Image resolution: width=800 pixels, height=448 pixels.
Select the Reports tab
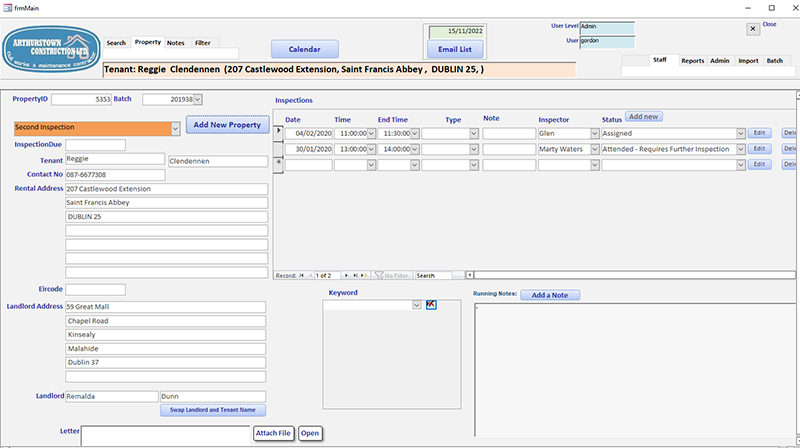coord(692,61)
